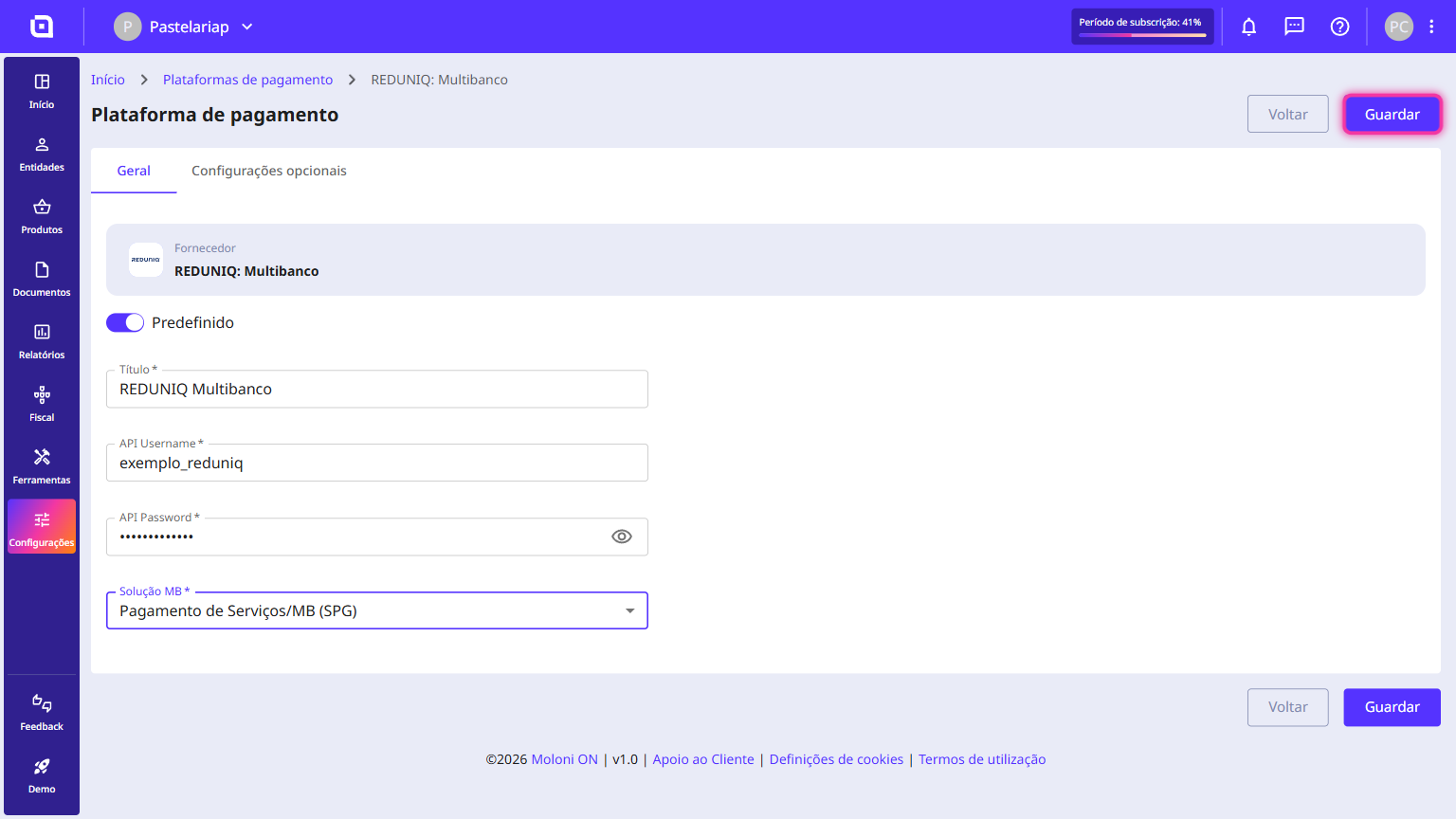Open Relatórios in the sidebar
The image size is (1456, 819).
(x=42, y=341)
